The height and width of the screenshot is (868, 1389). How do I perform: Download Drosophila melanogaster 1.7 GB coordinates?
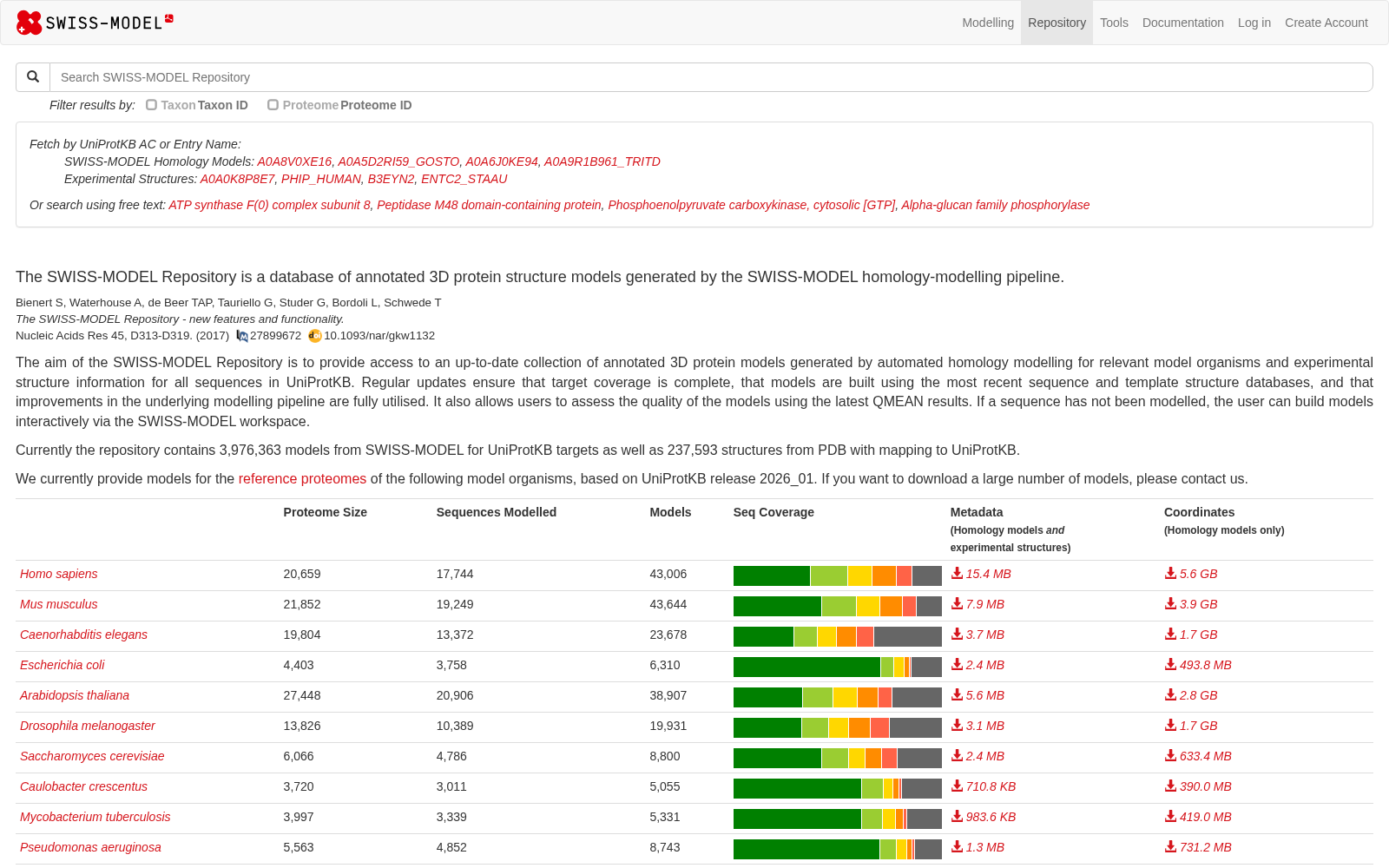(x=1191, y=726)
